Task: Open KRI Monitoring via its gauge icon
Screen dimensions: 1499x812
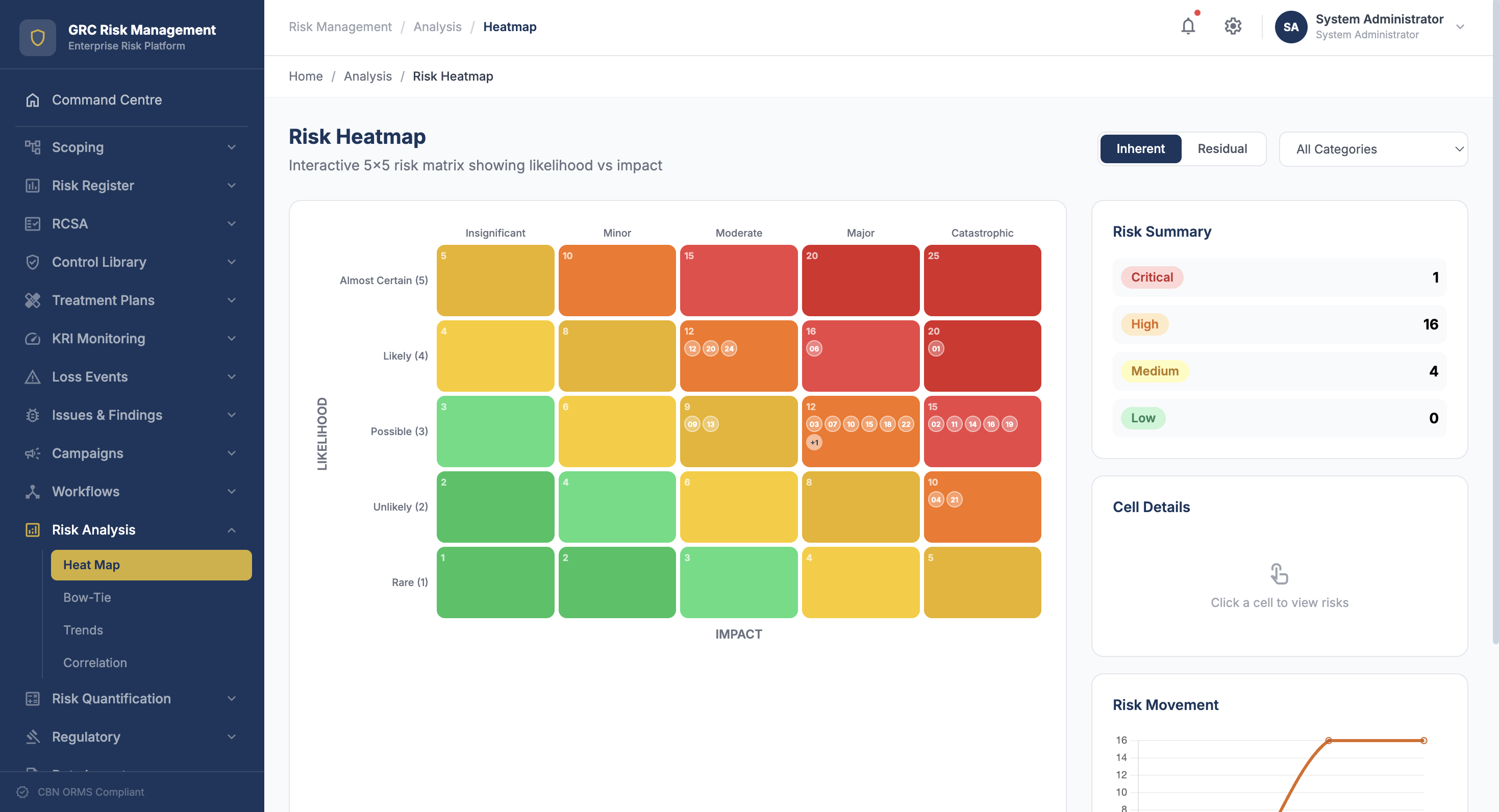Action: tap(33, 338)
